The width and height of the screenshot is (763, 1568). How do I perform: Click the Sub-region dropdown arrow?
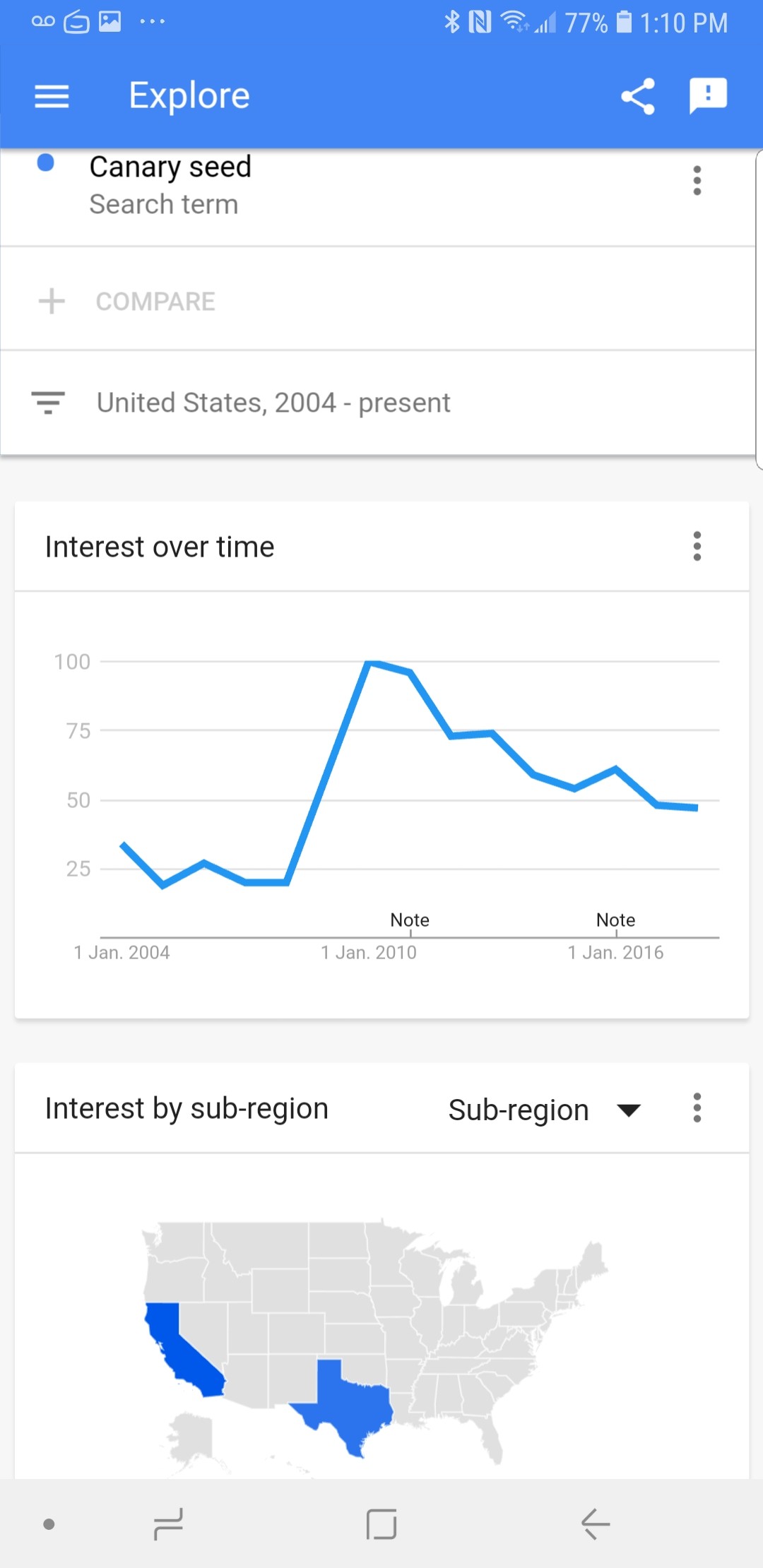coord(628,1110)
